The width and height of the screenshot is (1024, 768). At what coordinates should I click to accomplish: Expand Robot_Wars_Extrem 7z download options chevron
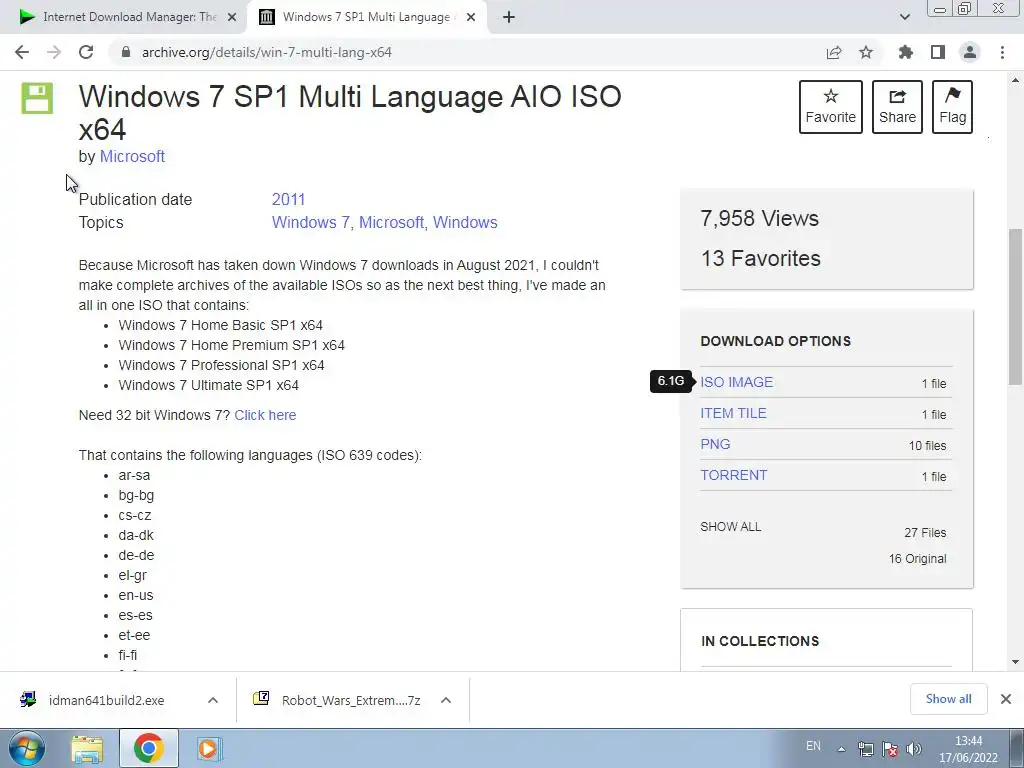(446, 700)
